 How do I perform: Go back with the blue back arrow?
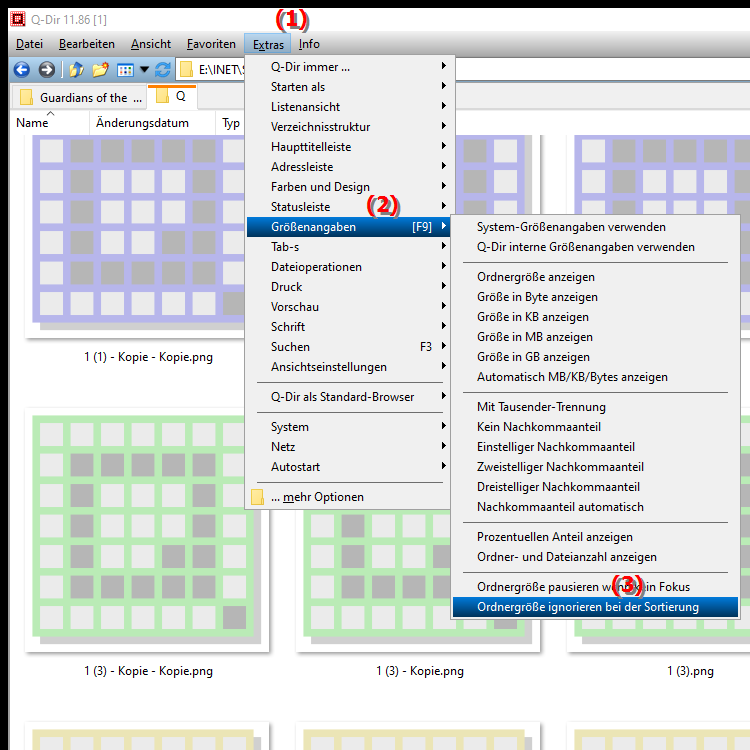pyautogui.click(x=22, y=70)
